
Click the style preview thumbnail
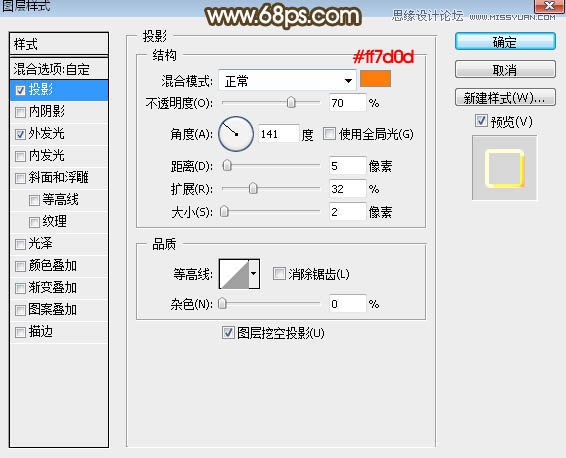(504, 168)
